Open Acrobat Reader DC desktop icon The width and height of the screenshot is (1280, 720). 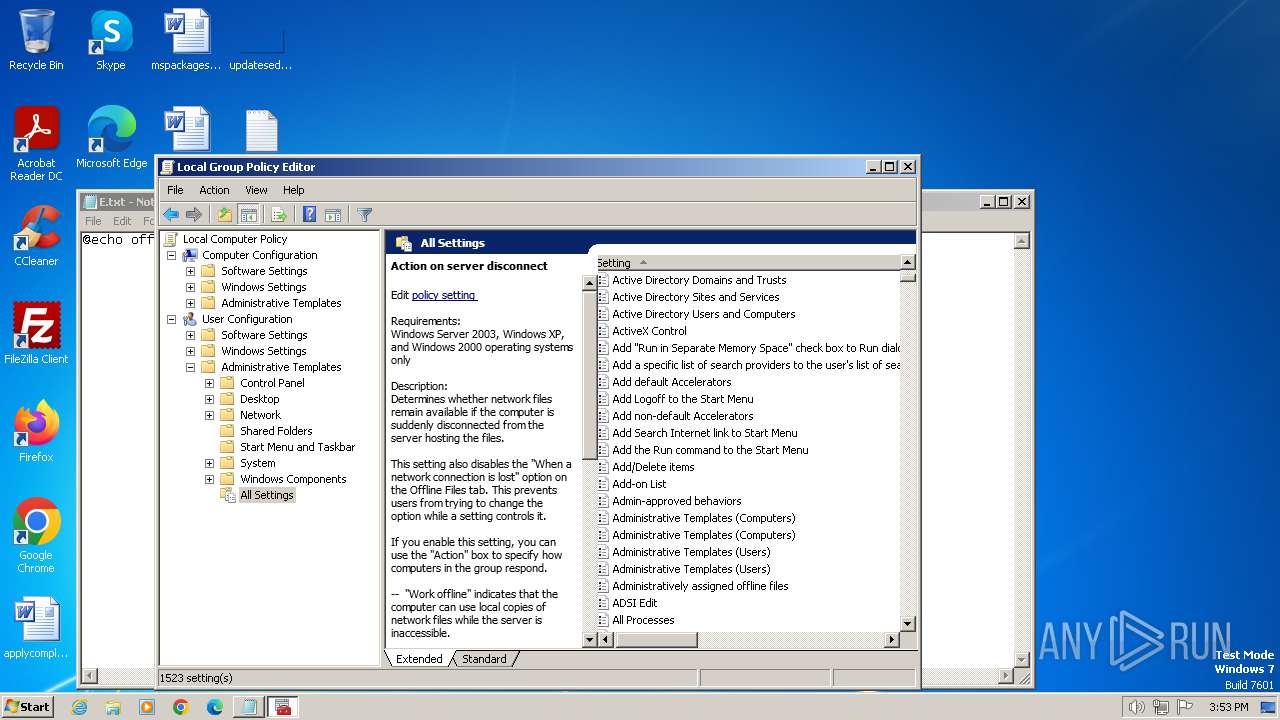tap(36, 144)
